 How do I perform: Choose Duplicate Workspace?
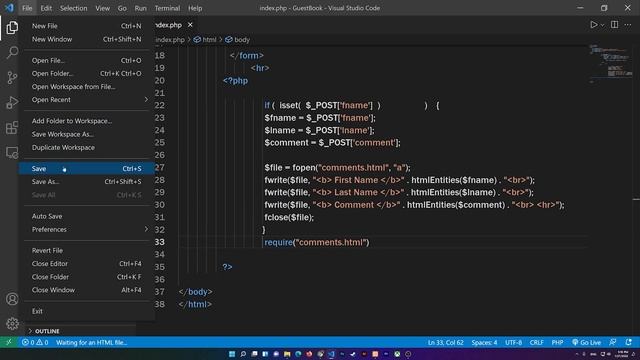[87, 147]
